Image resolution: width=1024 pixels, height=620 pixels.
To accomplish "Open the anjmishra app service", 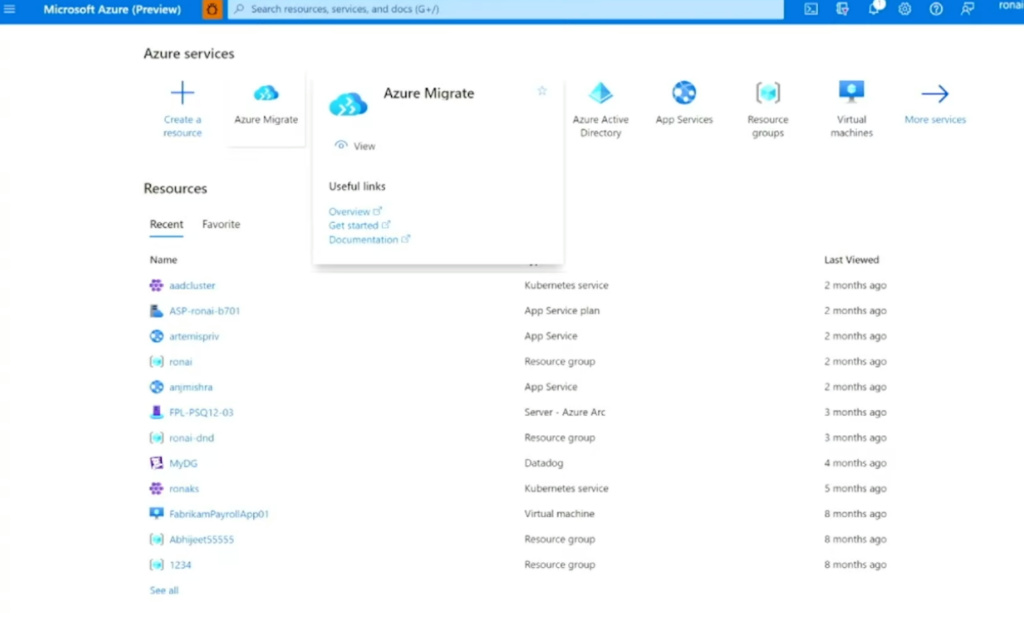I will tap(191, 387).
